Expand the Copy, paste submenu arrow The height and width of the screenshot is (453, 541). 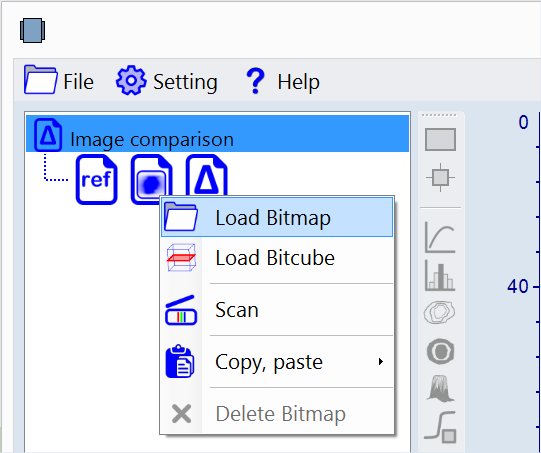[x=381, y=362]
